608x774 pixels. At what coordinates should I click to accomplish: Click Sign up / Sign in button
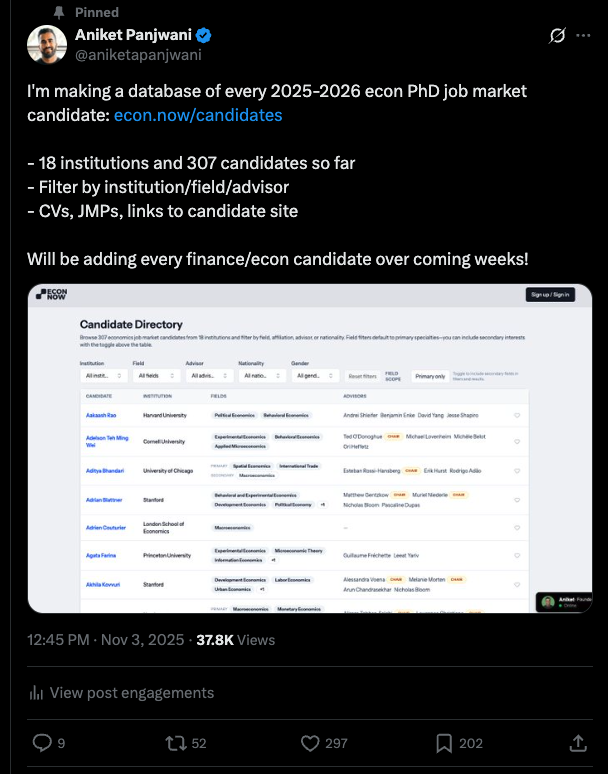[x=550, y=295]
